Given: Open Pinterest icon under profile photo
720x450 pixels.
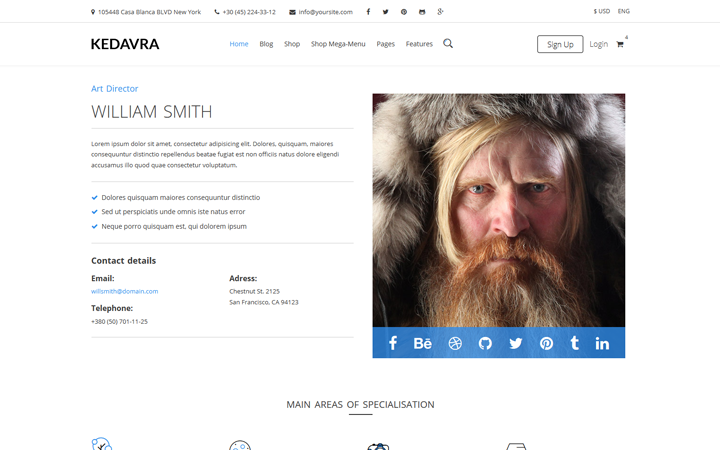Looking at the screenshot, I should [x=546, y=343].
